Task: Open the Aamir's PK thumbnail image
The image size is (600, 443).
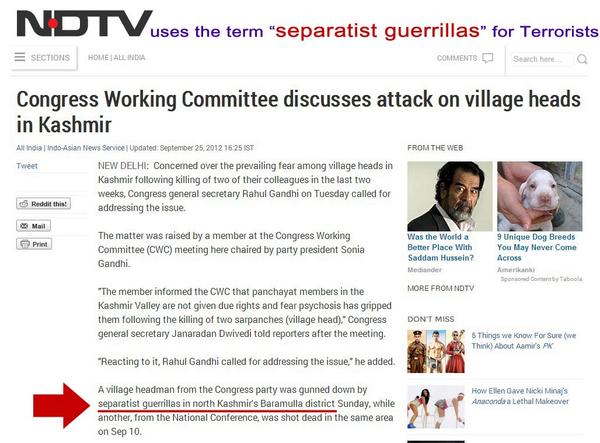Action: (436, 351)
